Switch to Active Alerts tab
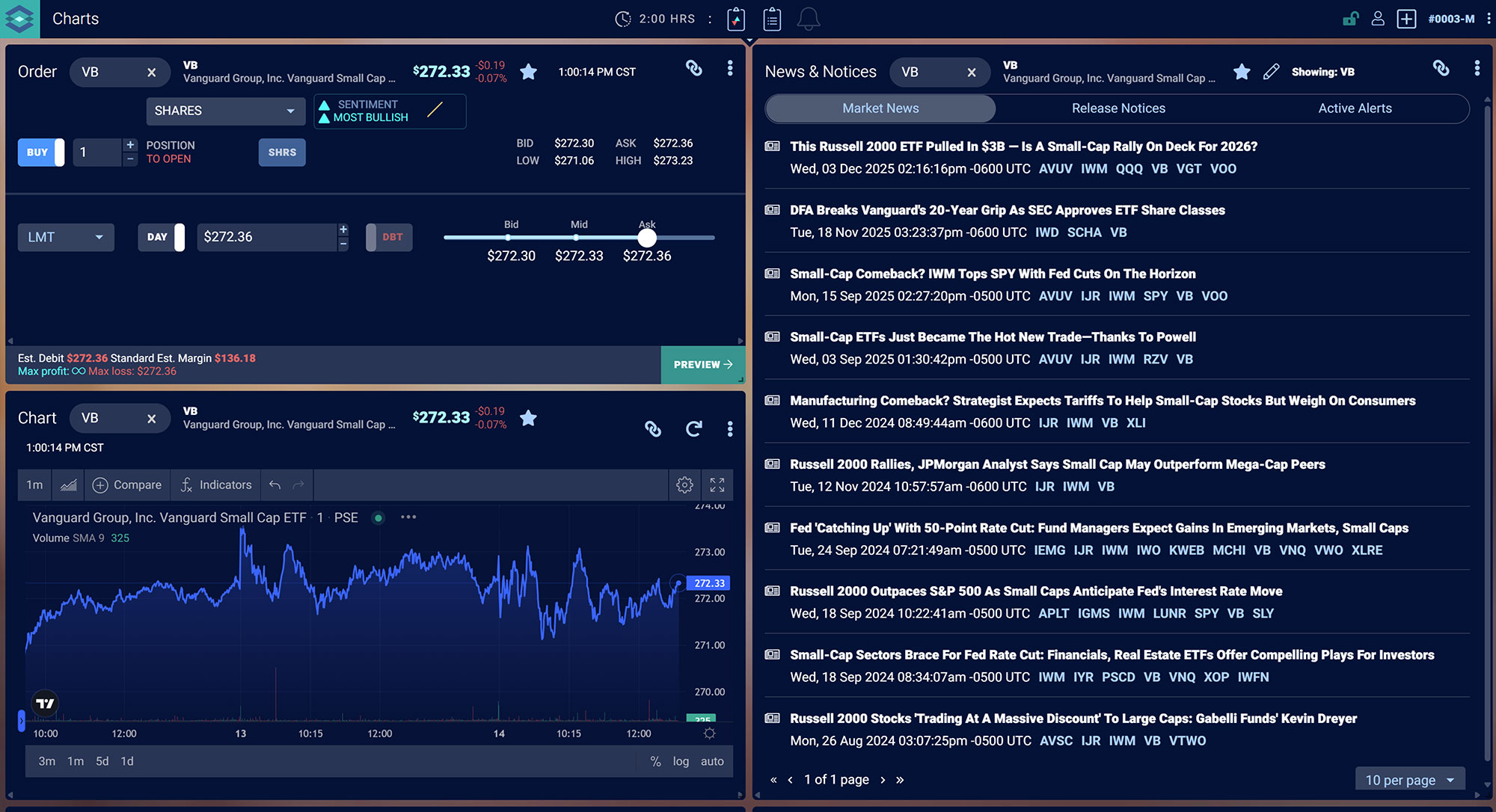The image size is (1496, 812). coord(1355,108)
